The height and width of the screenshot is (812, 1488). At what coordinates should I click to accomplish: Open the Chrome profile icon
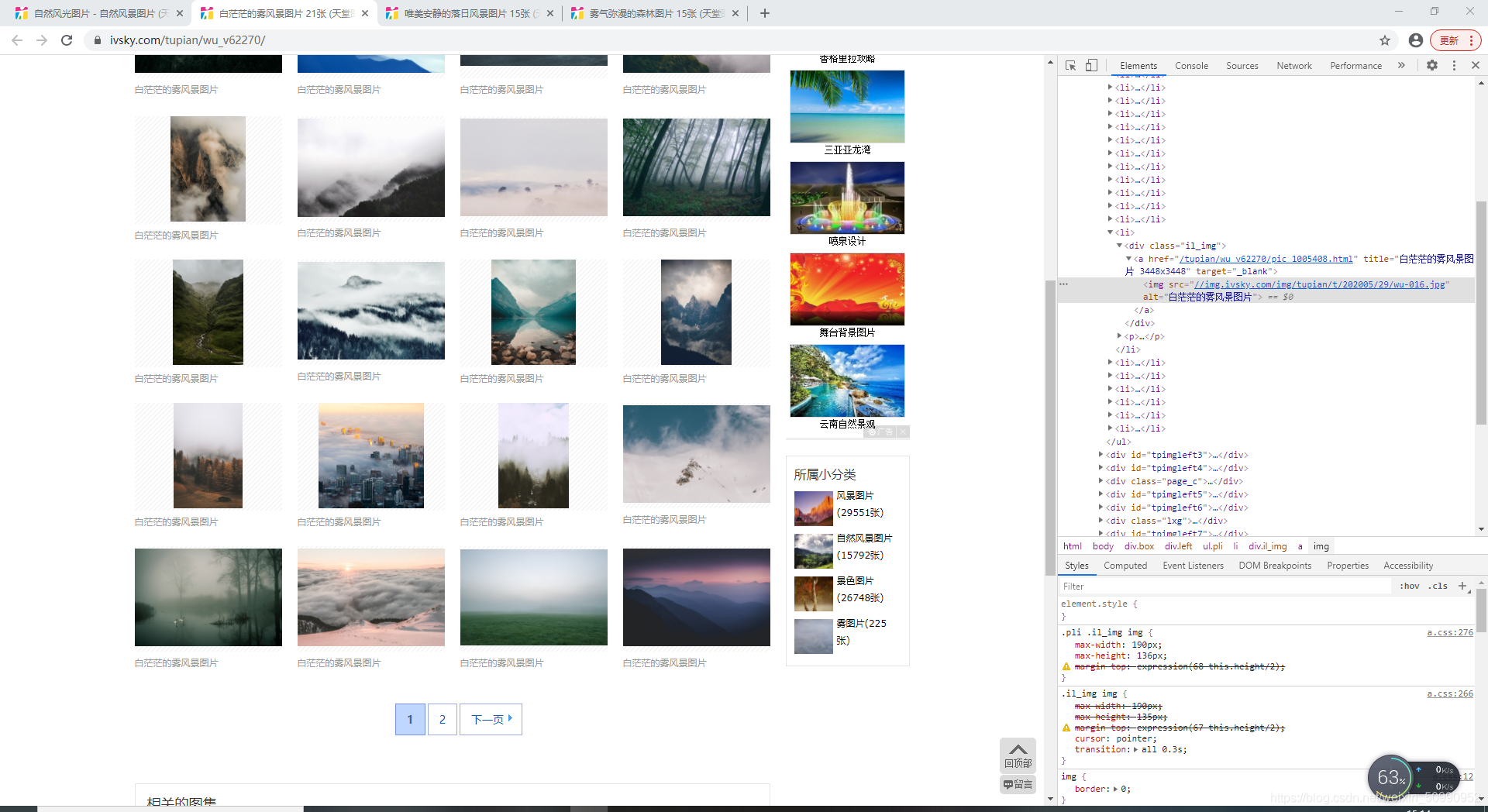point(1416,40)
